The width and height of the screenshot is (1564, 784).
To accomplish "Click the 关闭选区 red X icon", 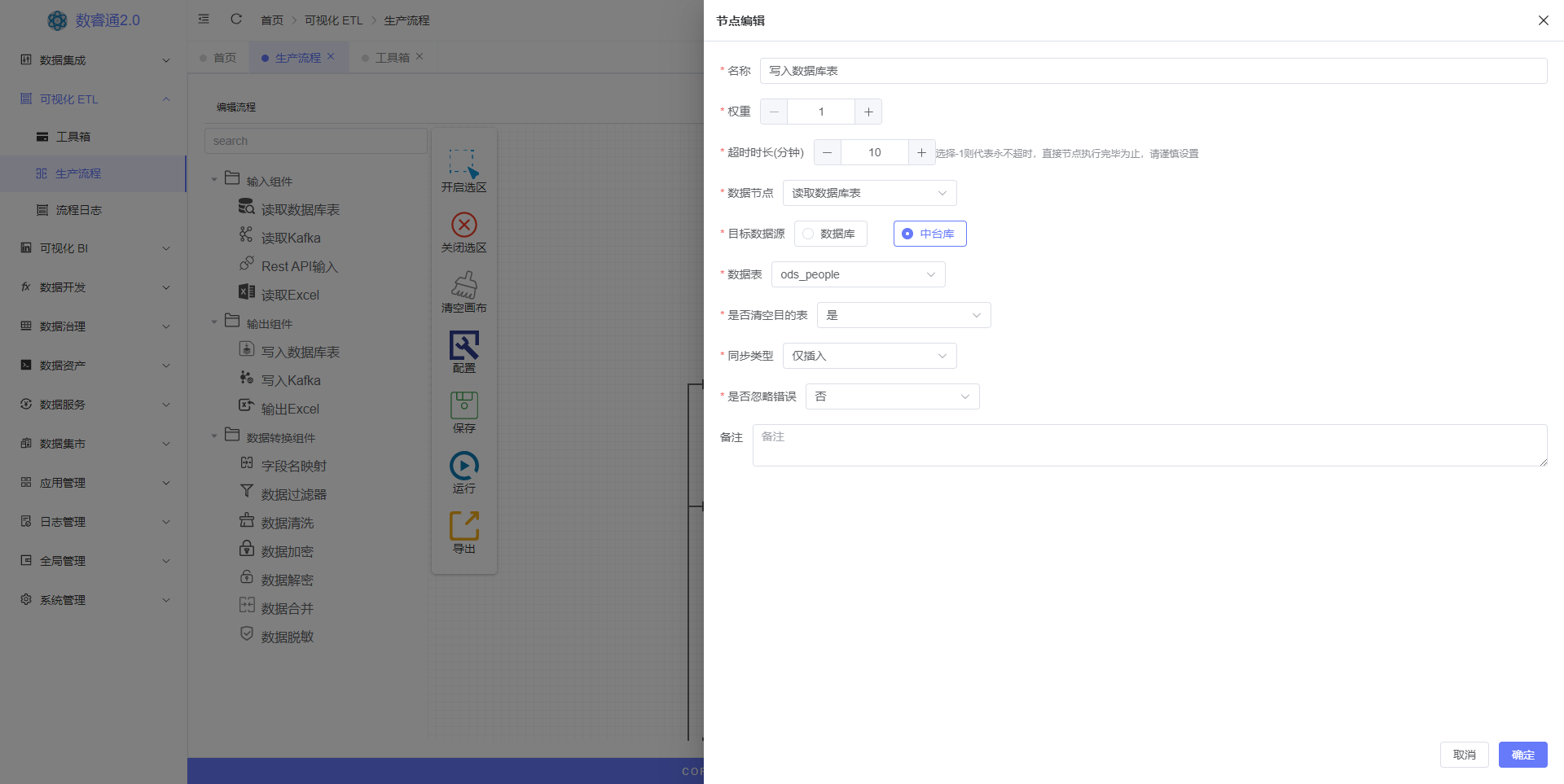I will tap(463, 225).
